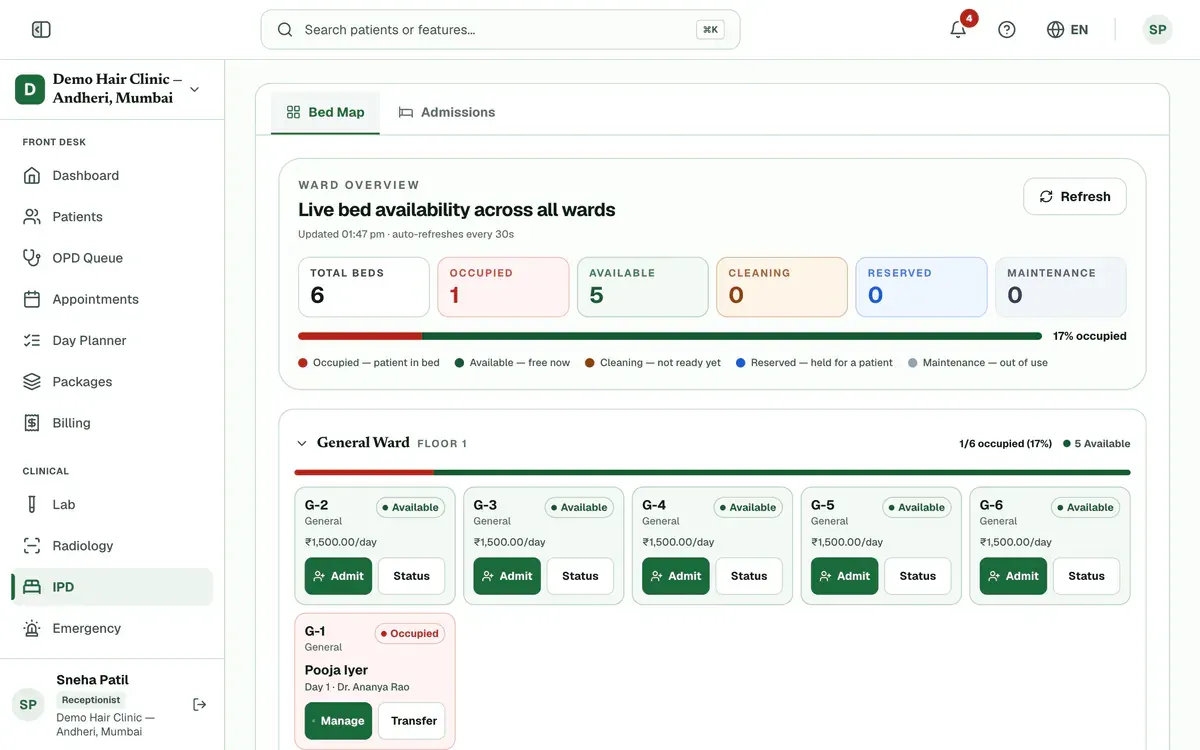Open the Lab module
This screenshot has height=750, width=1200.
click(x=112, y=505)
